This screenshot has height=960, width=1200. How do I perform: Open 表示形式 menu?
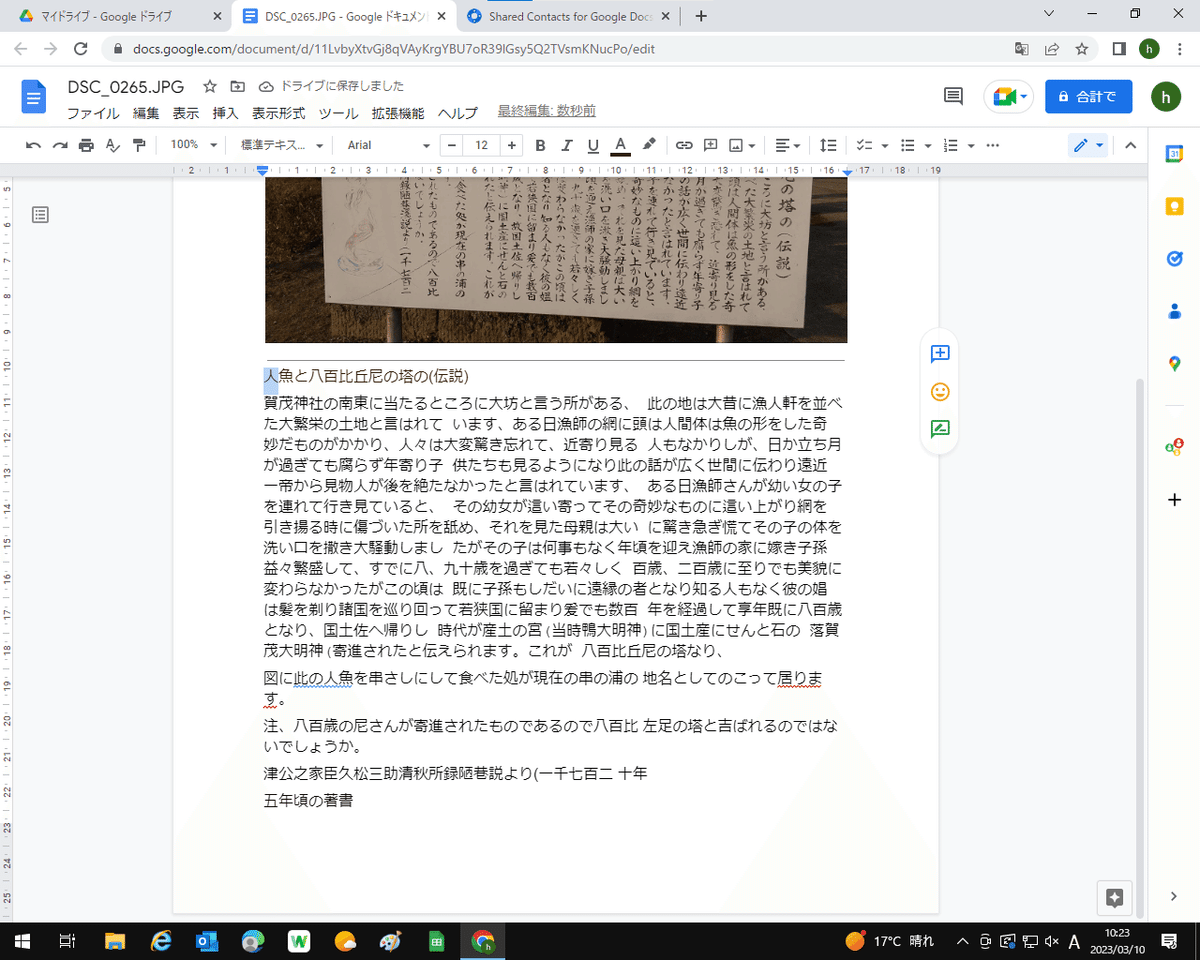[278, 113]
